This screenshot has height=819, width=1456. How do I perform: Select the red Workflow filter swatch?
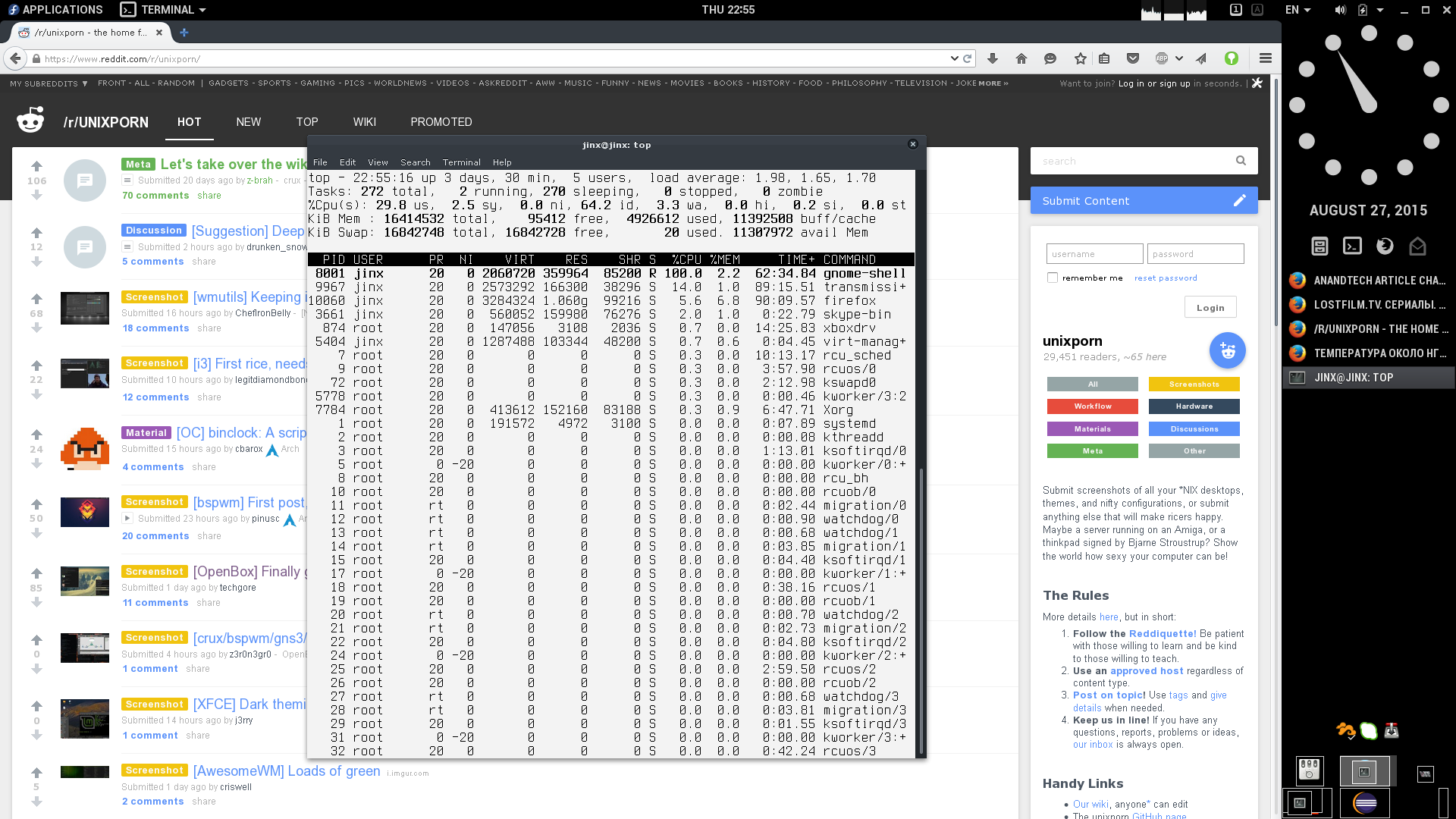point(1092,406)
